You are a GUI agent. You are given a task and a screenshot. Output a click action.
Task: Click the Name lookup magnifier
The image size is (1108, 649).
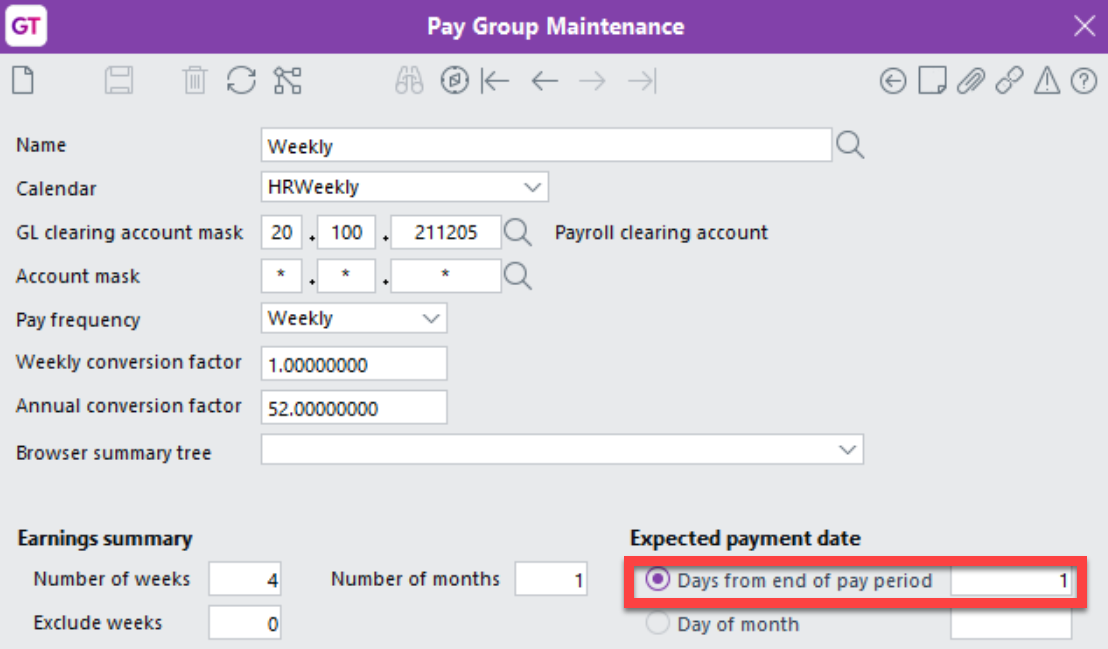click(x=850, y=146)
